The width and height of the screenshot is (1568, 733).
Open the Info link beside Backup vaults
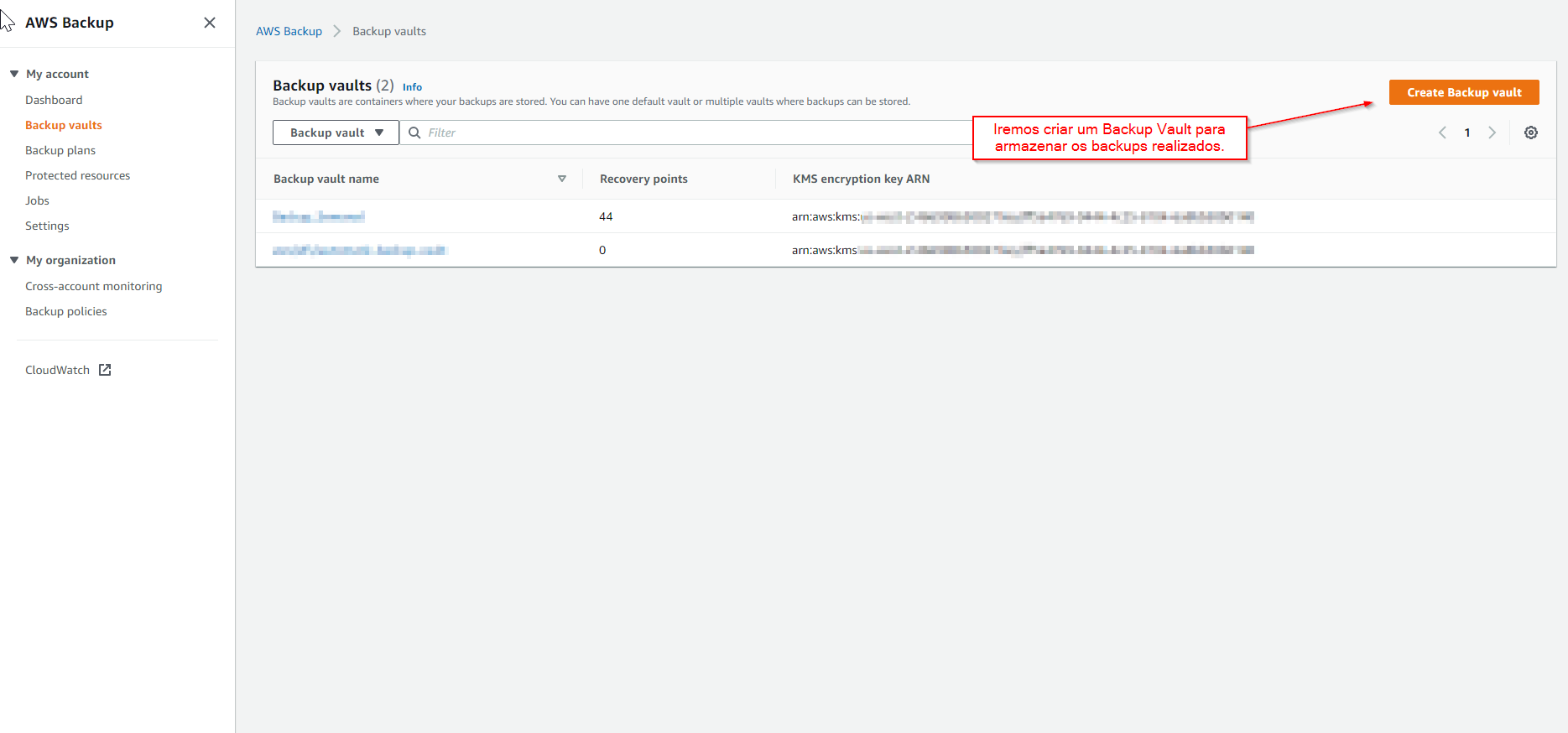pos(412,87)
